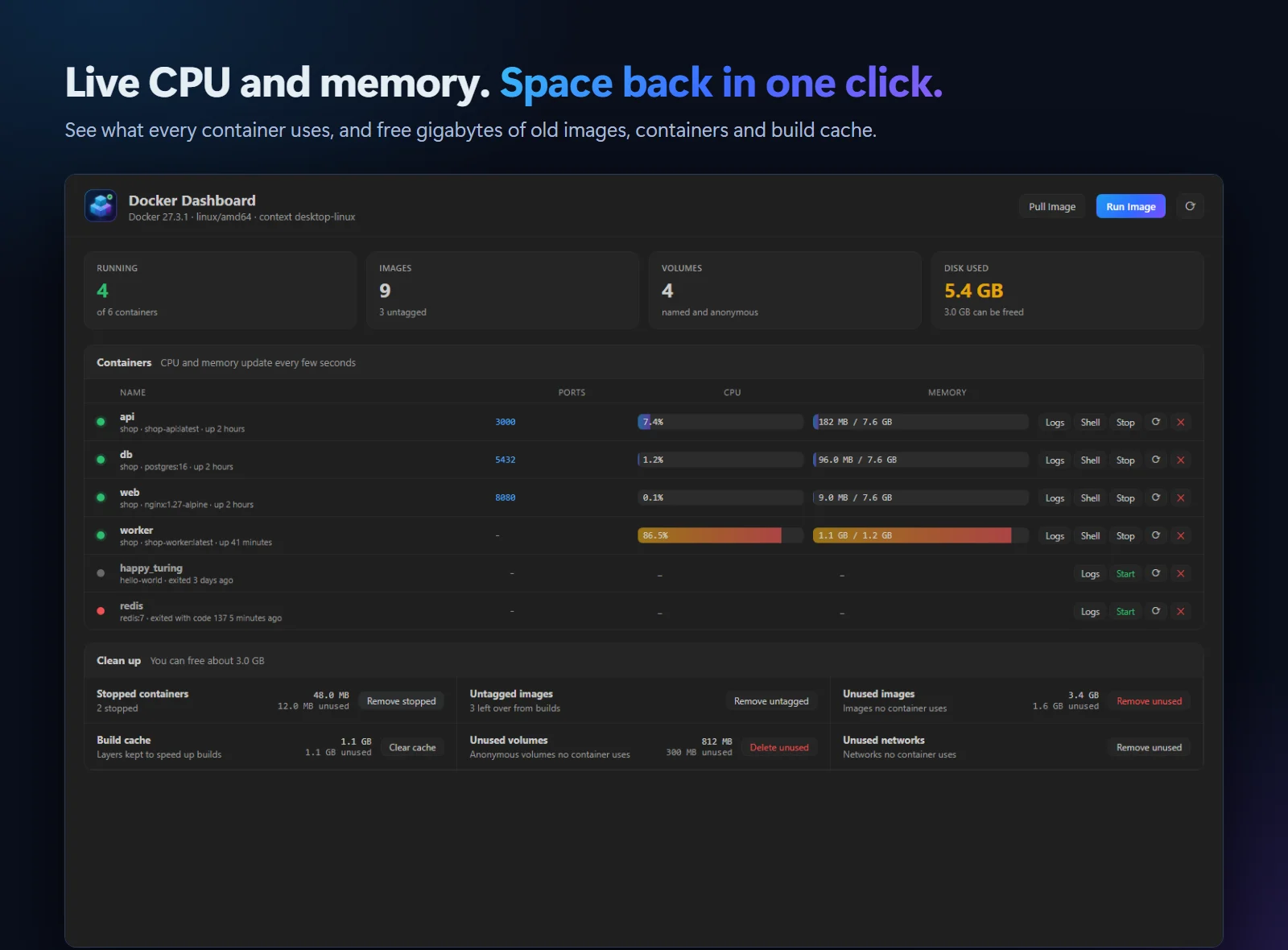Click the red status dot for redis
The width and height of the screenshot is (1288, 950).
(101, 611)
